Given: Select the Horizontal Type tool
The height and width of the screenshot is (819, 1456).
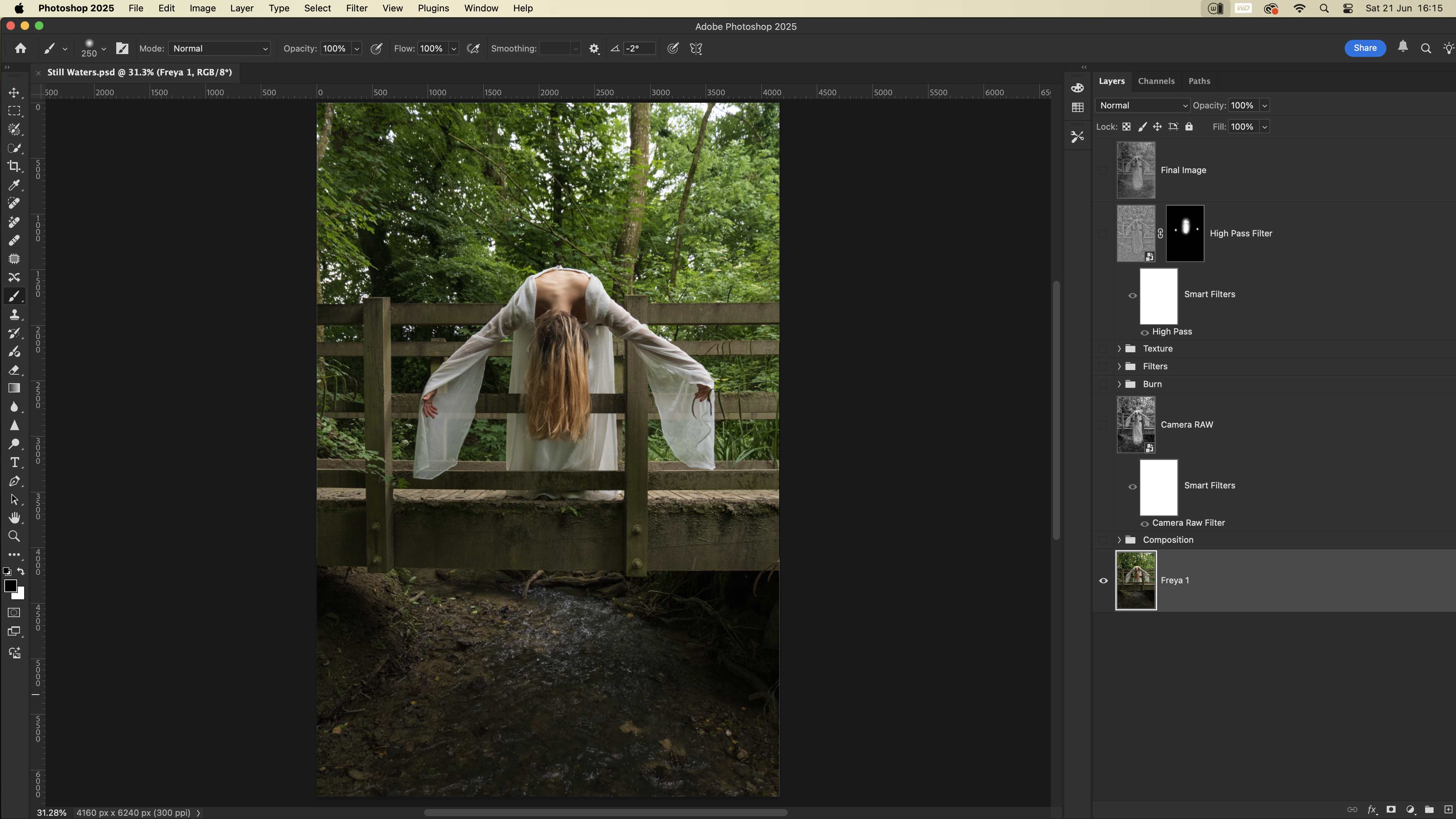Looking at the screenshot, I should (14, 462).
